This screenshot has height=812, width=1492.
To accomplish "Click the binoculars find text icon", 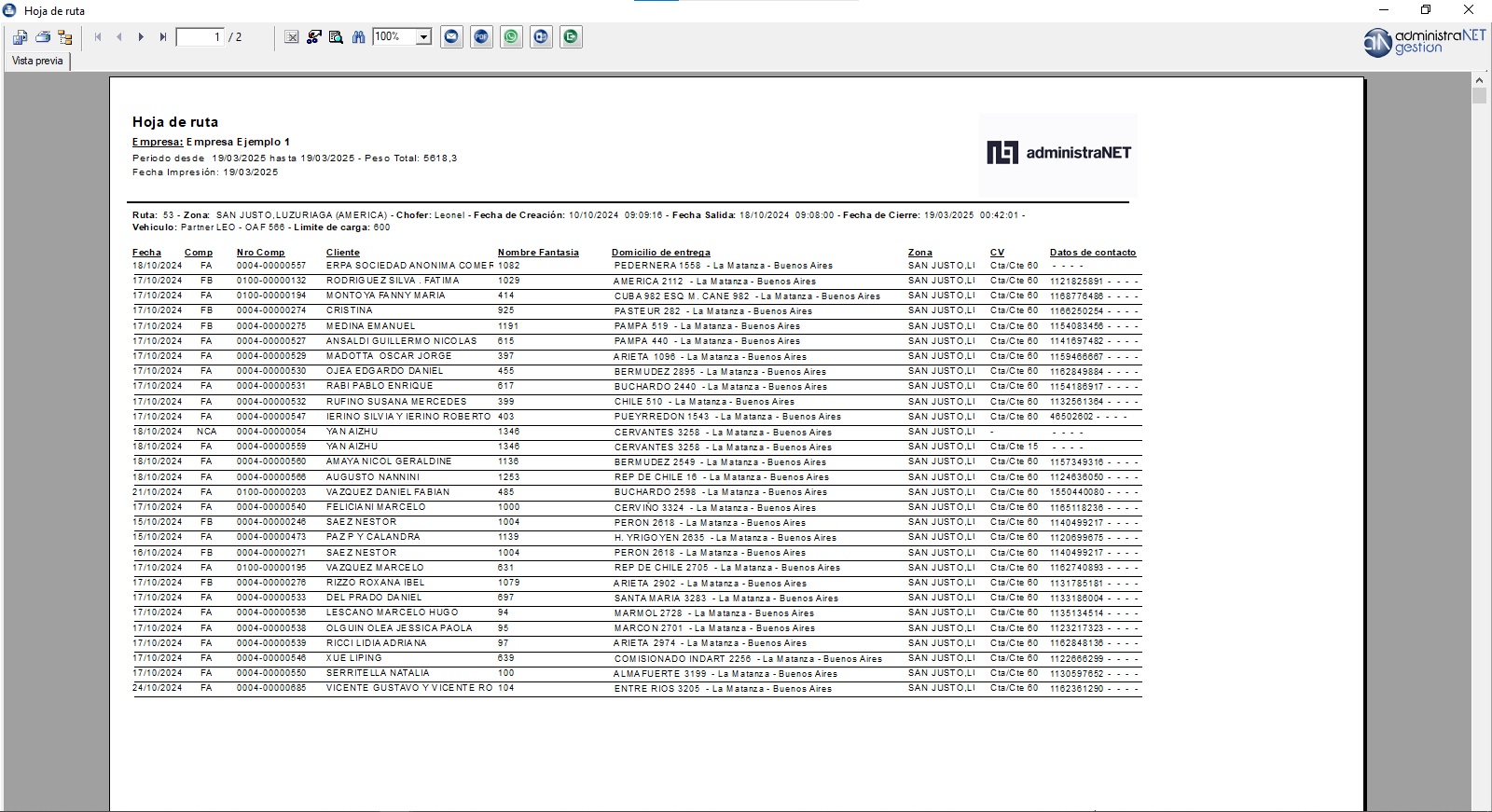I will coord(358,37).
